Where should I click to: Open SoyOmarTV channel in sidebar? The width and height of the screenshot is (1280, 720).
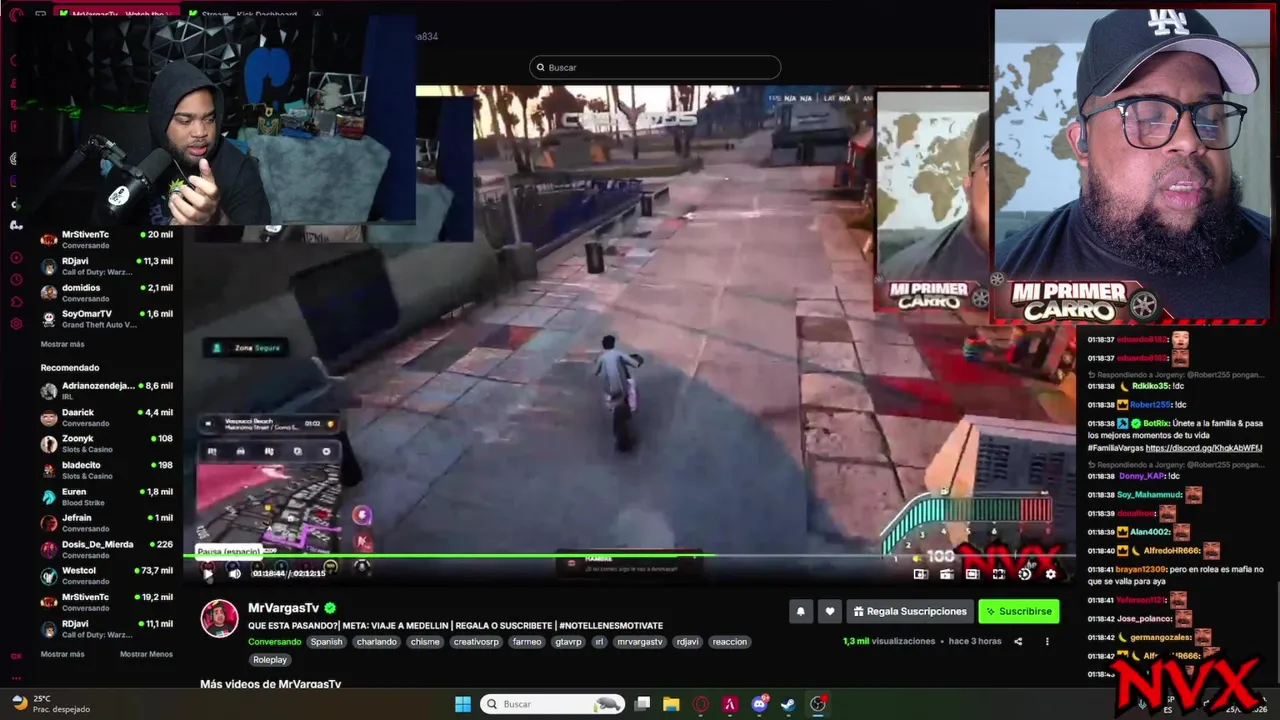(x=107, y=319)
